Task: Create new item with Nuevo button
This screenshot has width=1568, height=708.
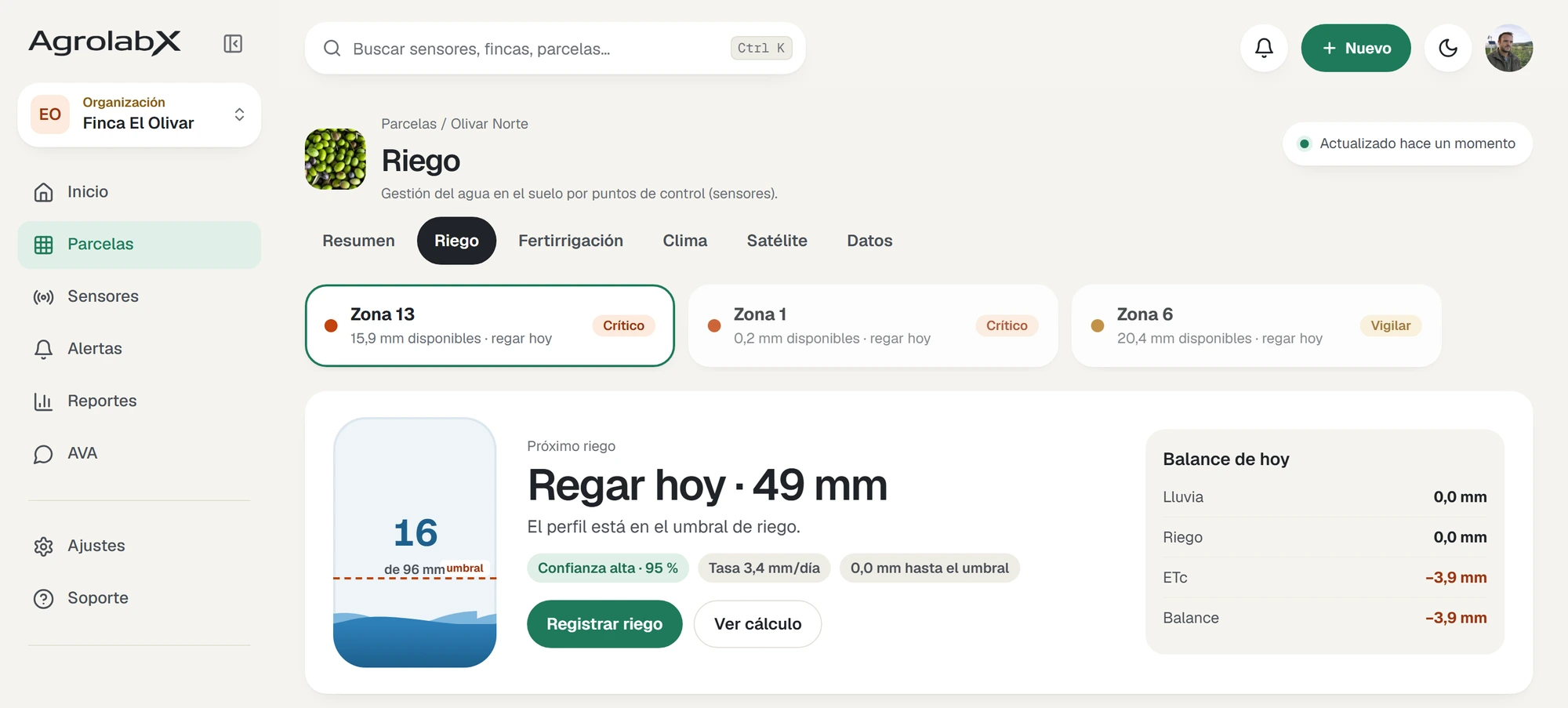Action: pos(1356,48)
